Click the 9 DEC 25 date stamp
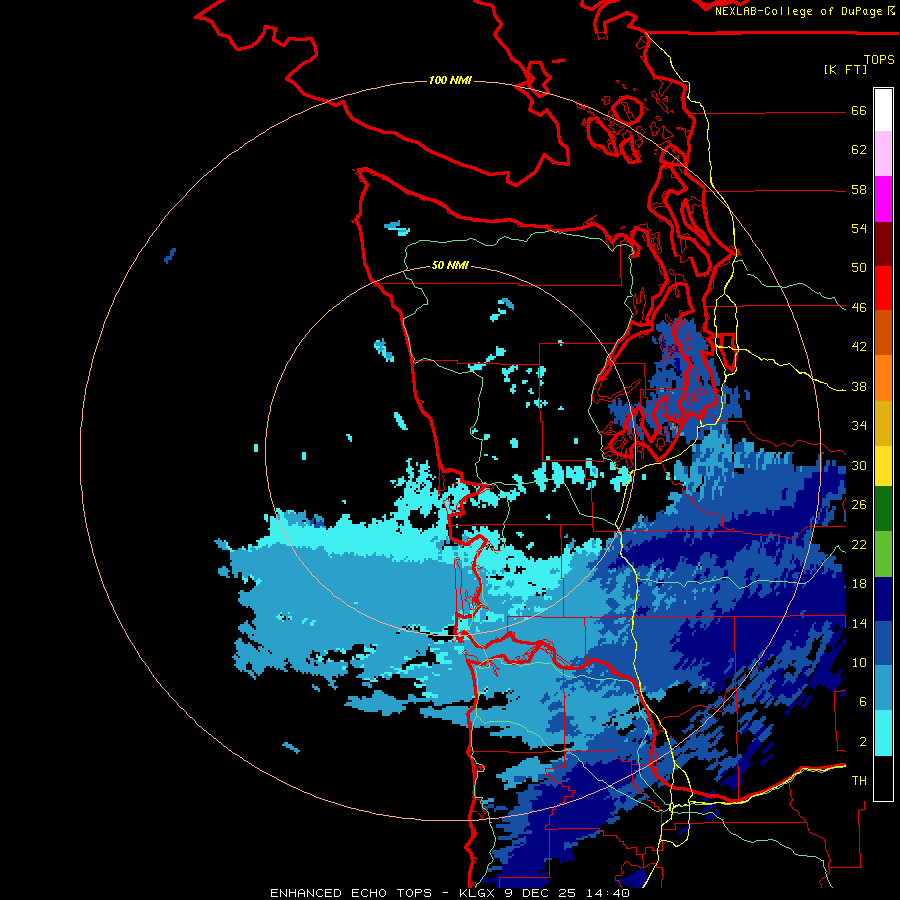 coord(541,893)
